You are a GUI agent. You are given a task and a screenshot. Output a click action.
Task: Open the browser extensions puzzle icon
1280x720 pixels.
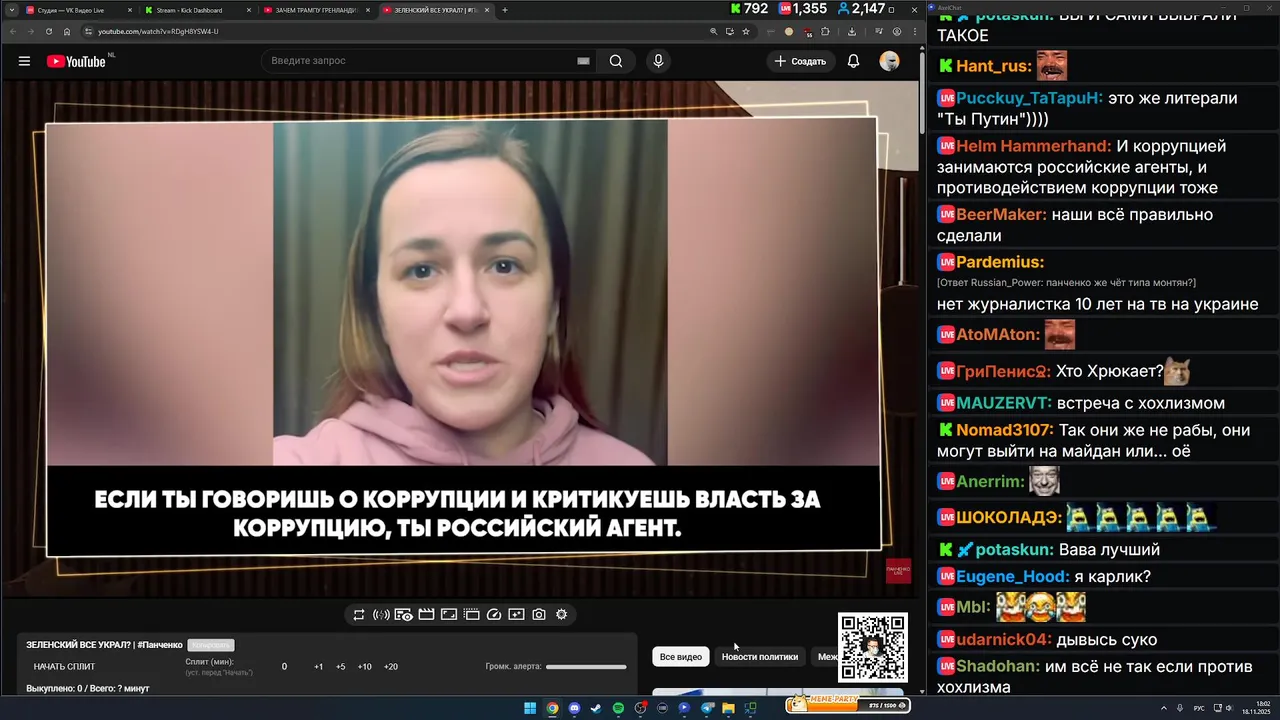pyautogui.click(x=825, y=31)
